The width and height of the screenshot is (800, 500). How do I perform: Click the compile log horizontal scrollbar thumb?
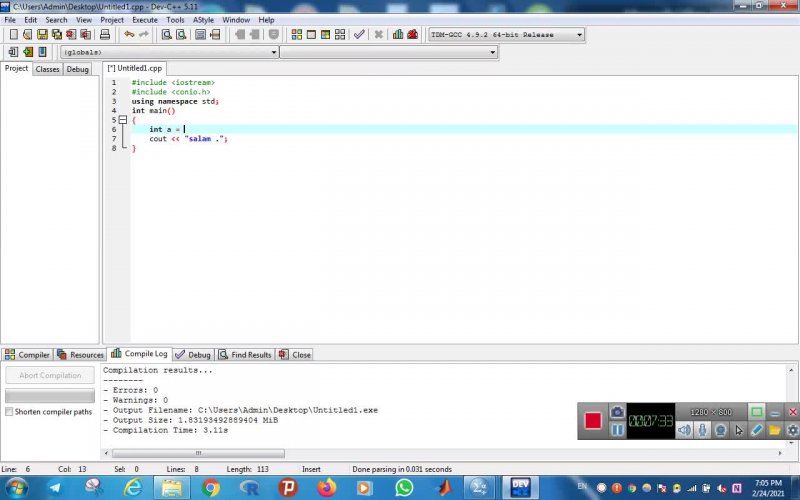(x=198, y=453)
